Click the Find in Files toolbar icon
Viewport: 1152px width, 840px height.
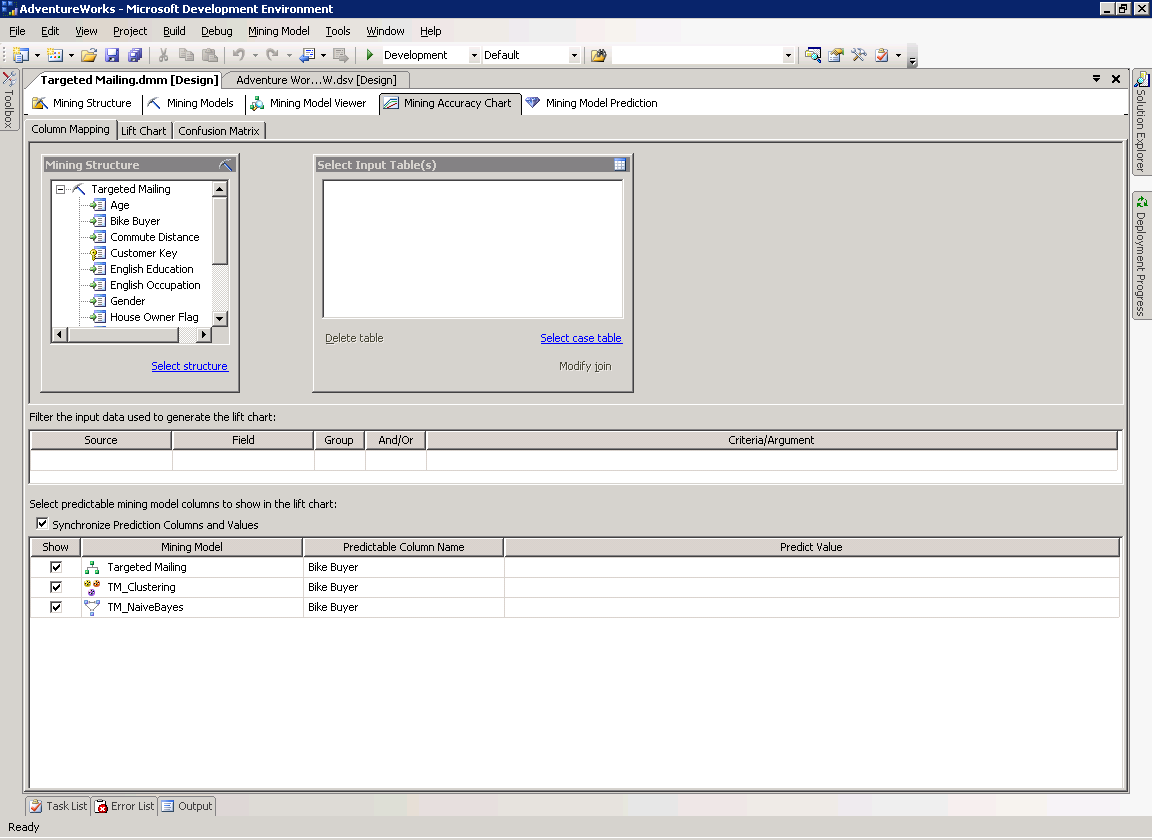pyautogui.click(x=599, y=55)
